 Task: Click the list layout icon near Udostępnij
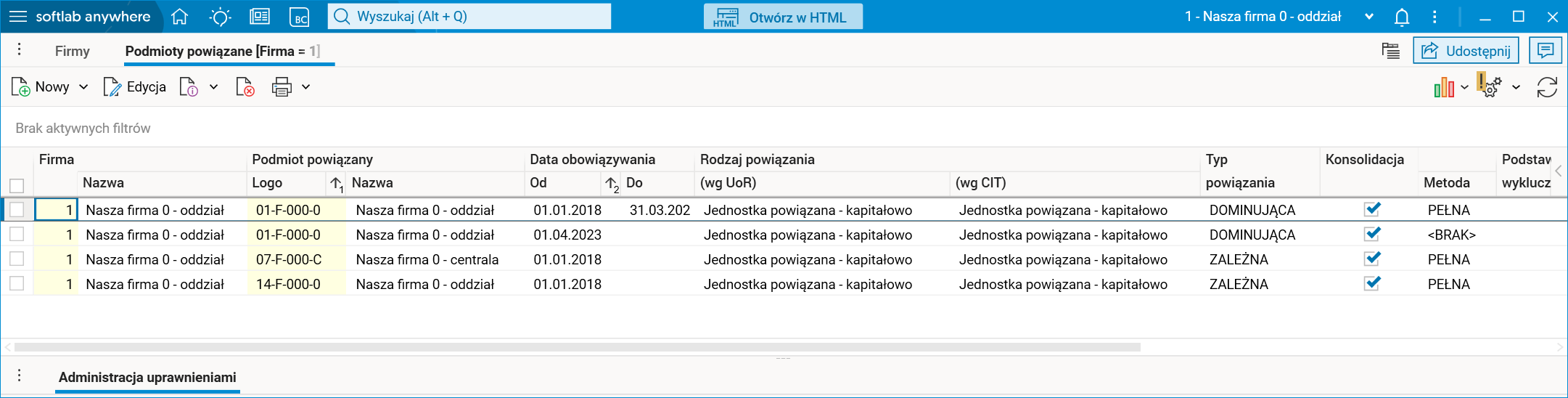point(1391,51)
